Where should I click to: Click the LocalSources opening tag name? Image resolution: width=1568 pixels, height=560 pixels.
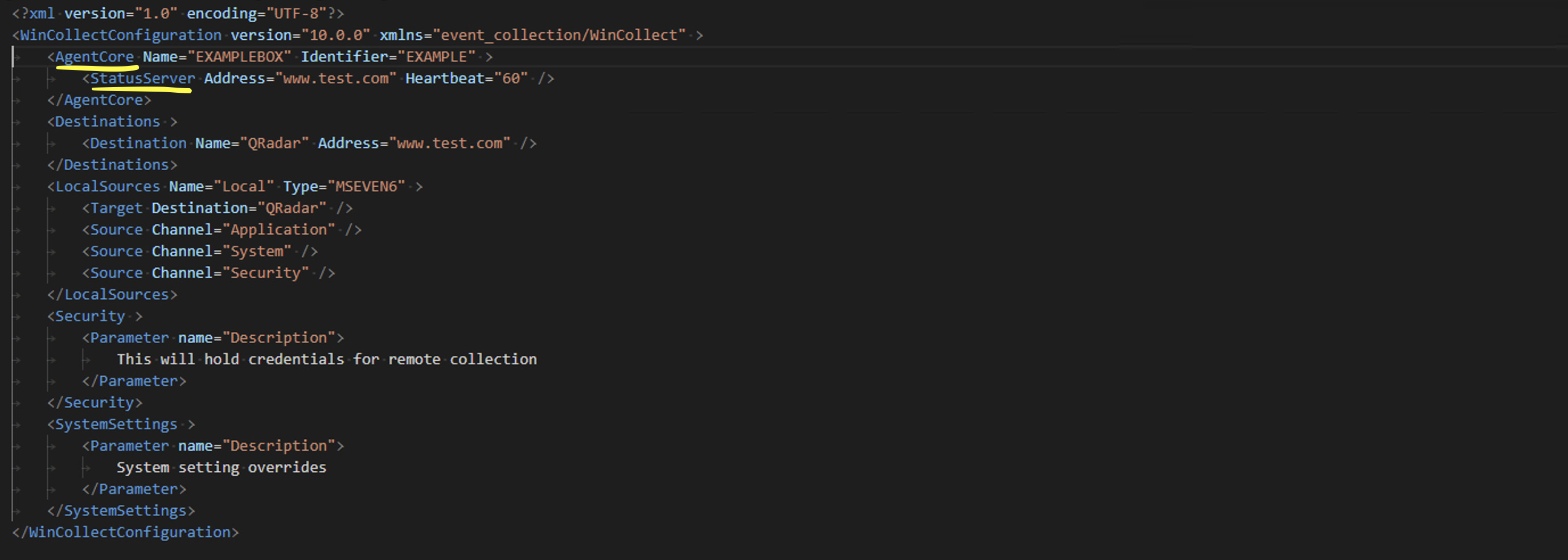(107, 186)
